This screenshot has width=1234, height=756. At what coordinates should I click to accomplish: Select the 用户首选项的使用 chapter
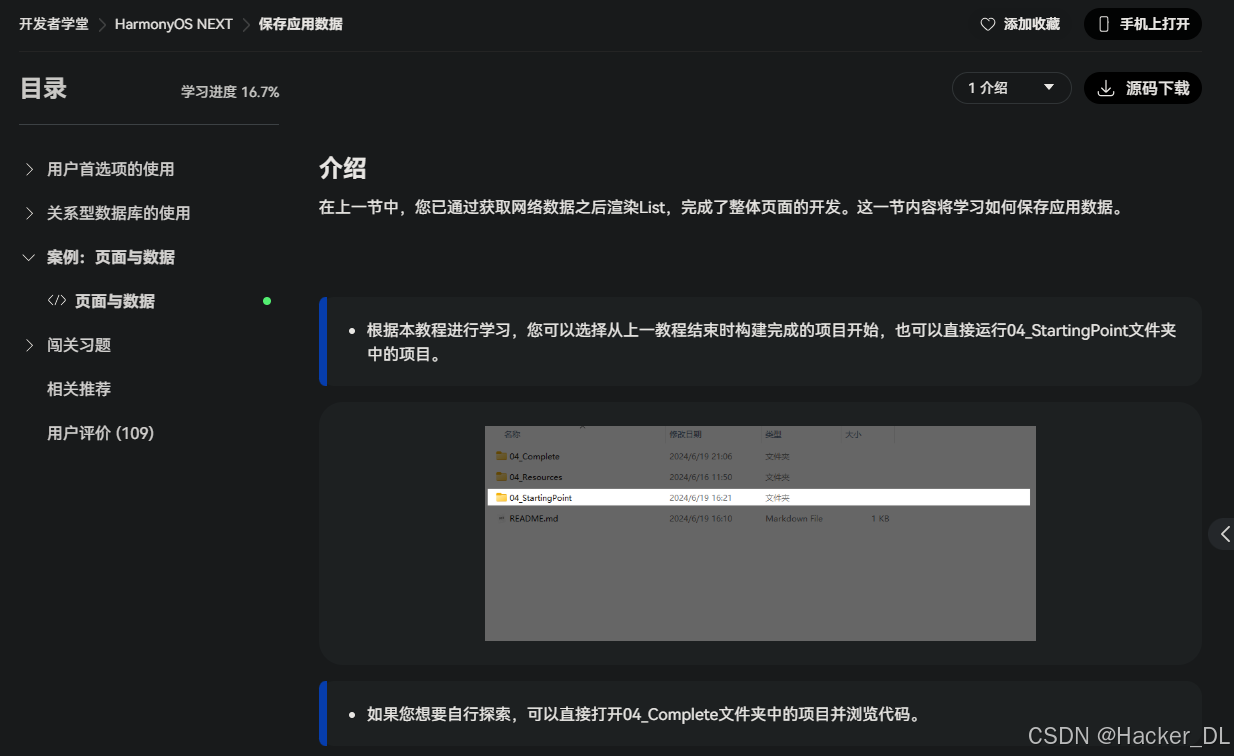click(111, 169)
